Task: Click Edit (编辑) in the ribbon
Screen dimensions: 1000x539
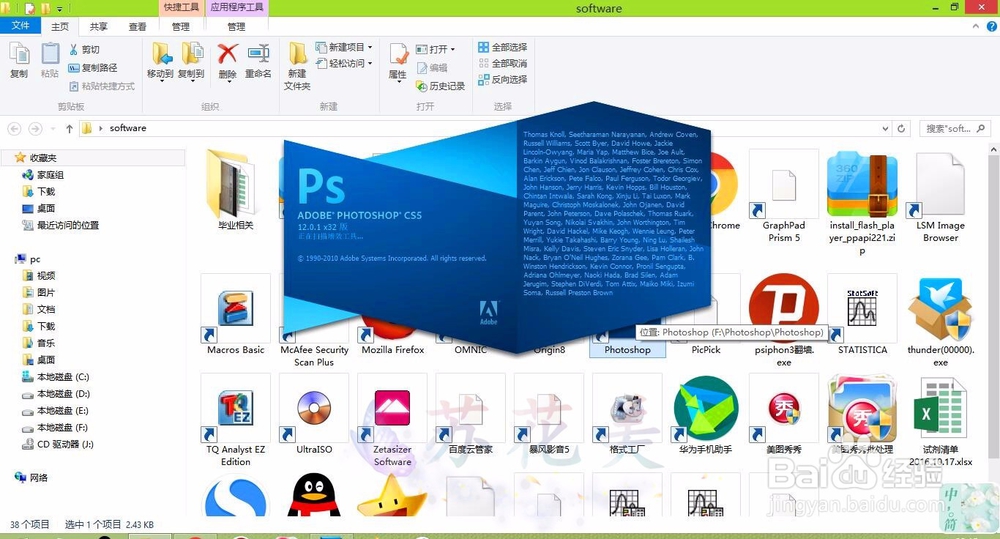Action: pyautogui.click(x=432, y=68)
